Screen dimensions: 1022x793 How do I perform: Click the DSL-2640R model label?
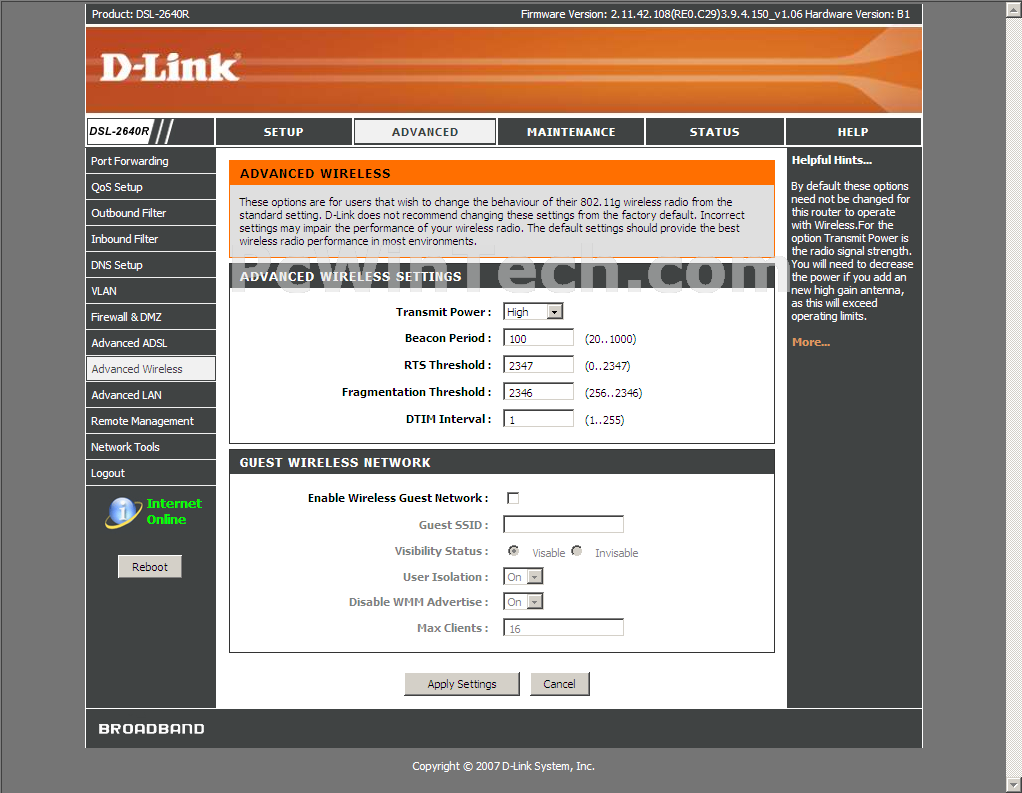pos(120,131)
